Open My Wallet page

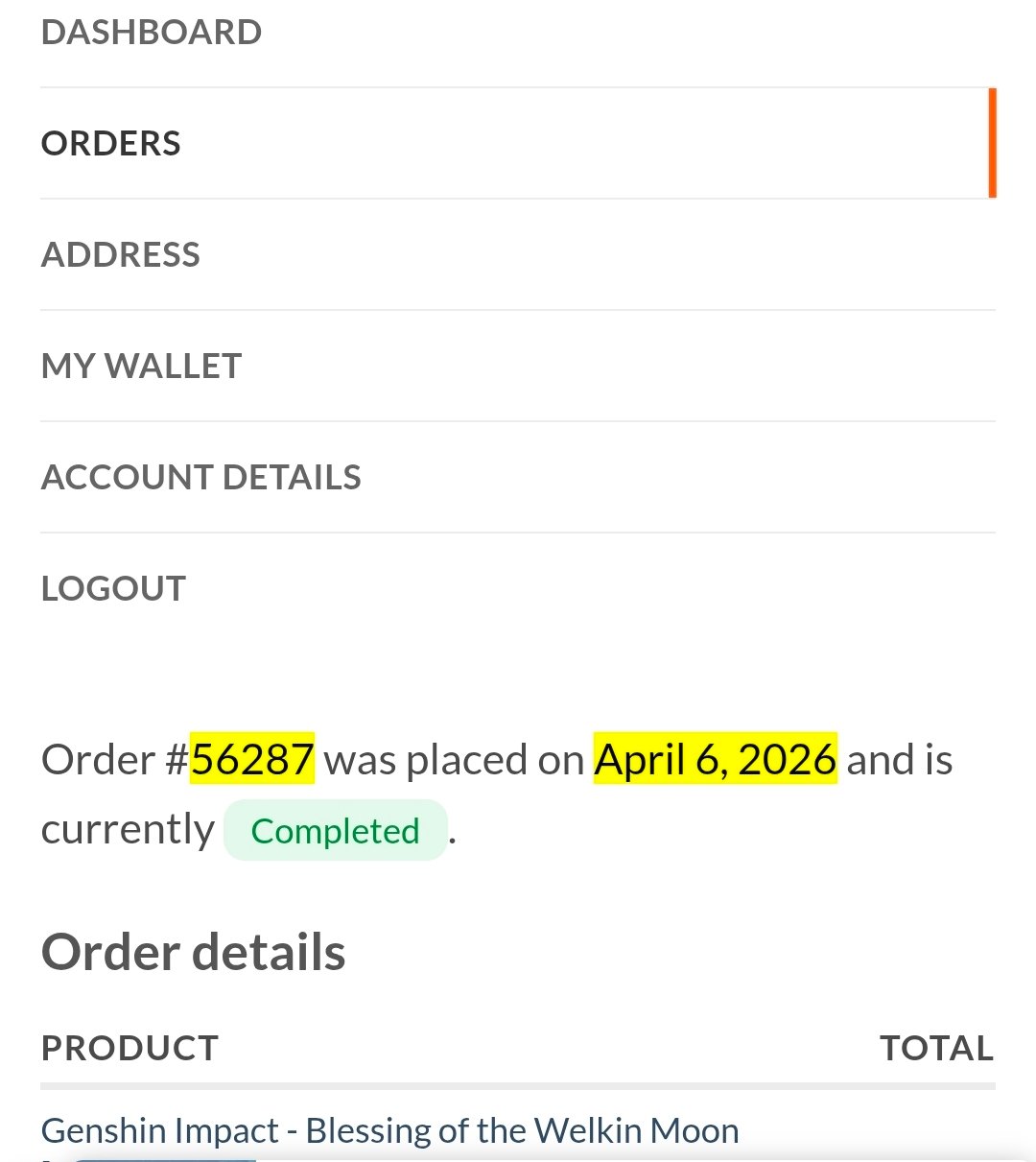click(142, 367)
